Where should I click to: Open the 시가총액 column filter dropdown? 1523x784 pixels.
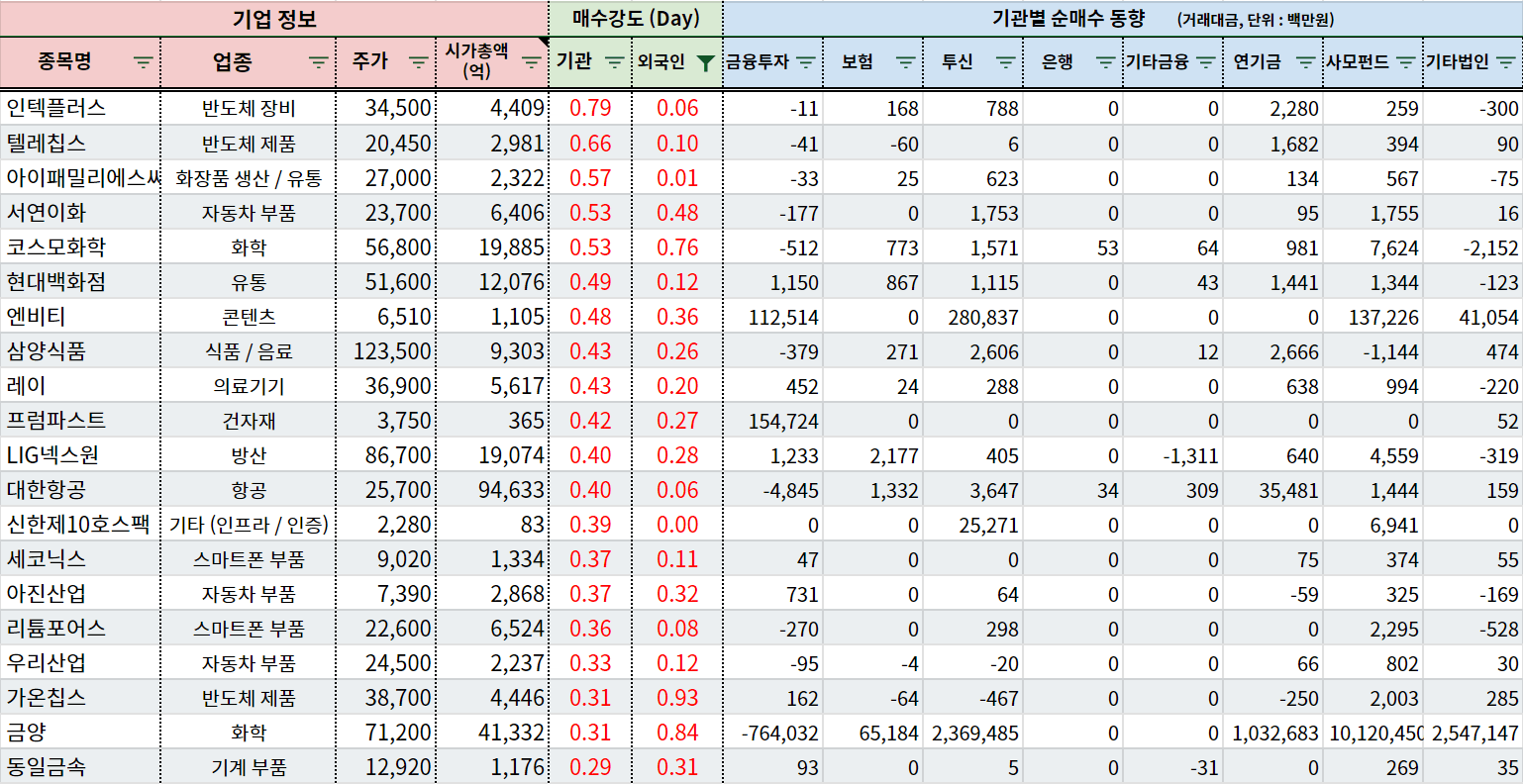coord(532,62)
